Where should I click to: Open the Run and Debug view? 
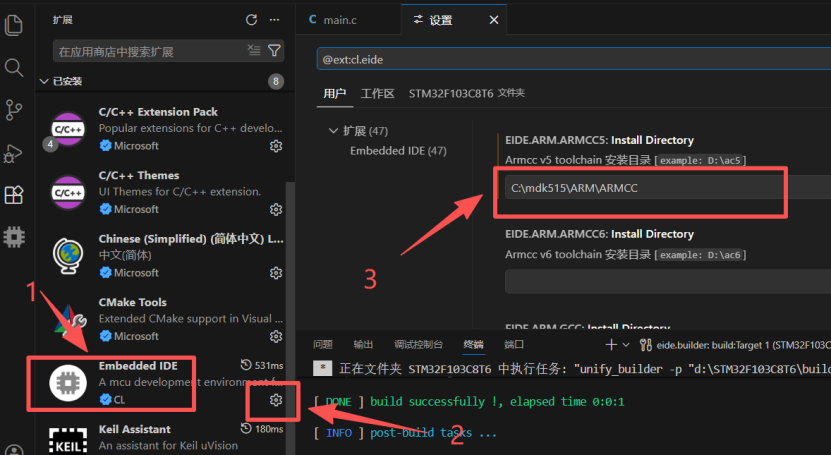14,154
